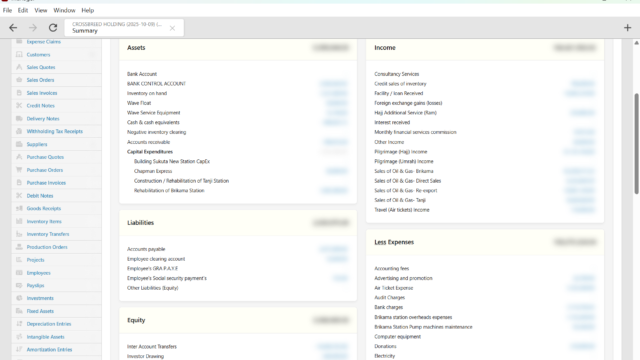Open the View menu
Screen dimensions: 640x360
coord(40,10)
